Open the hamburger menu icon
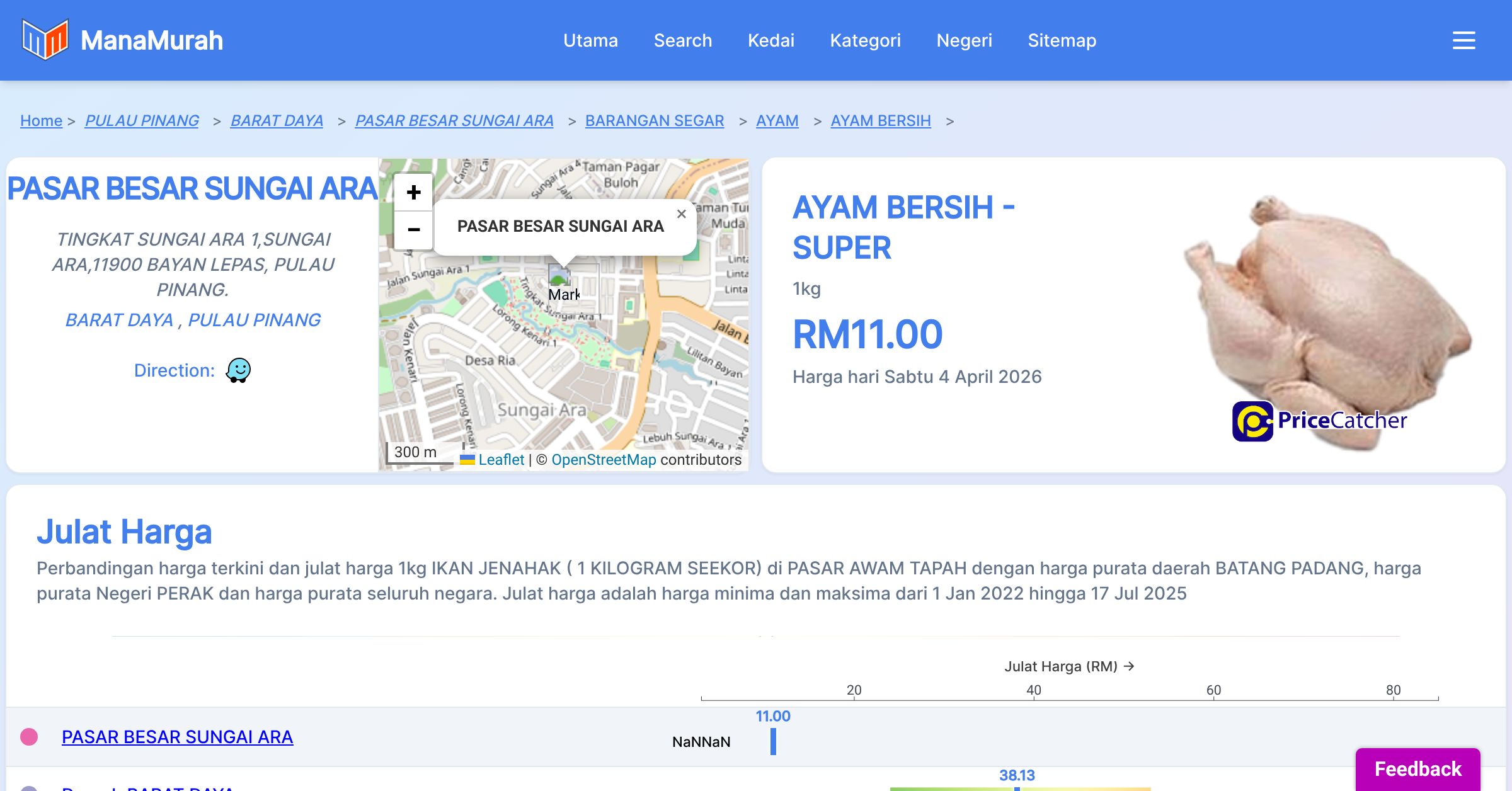 click(1463, 40)
